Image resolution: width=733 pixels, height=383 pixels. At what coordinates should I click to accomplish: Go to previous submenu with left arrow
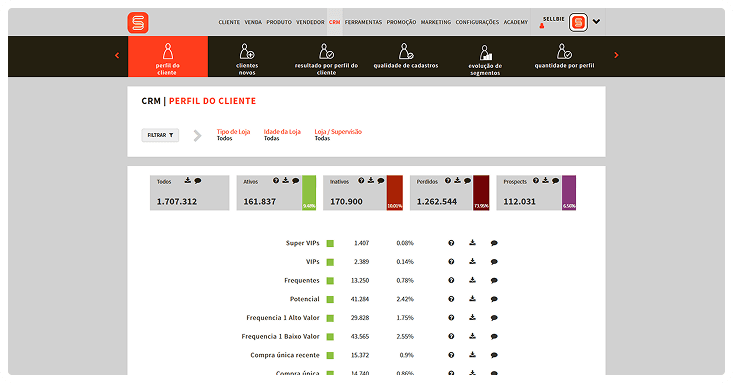coord(117,55)
